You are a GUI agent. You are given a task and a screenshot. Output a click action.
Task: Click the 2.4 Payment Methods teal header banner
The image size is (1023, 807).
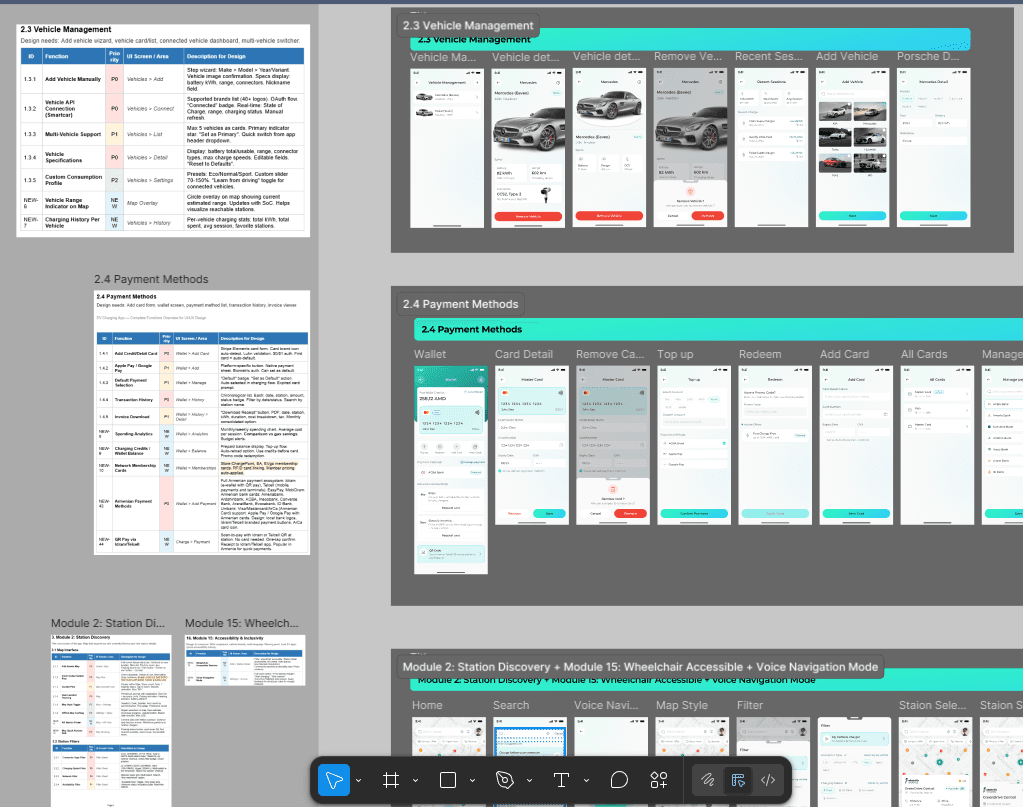[718, 329]
